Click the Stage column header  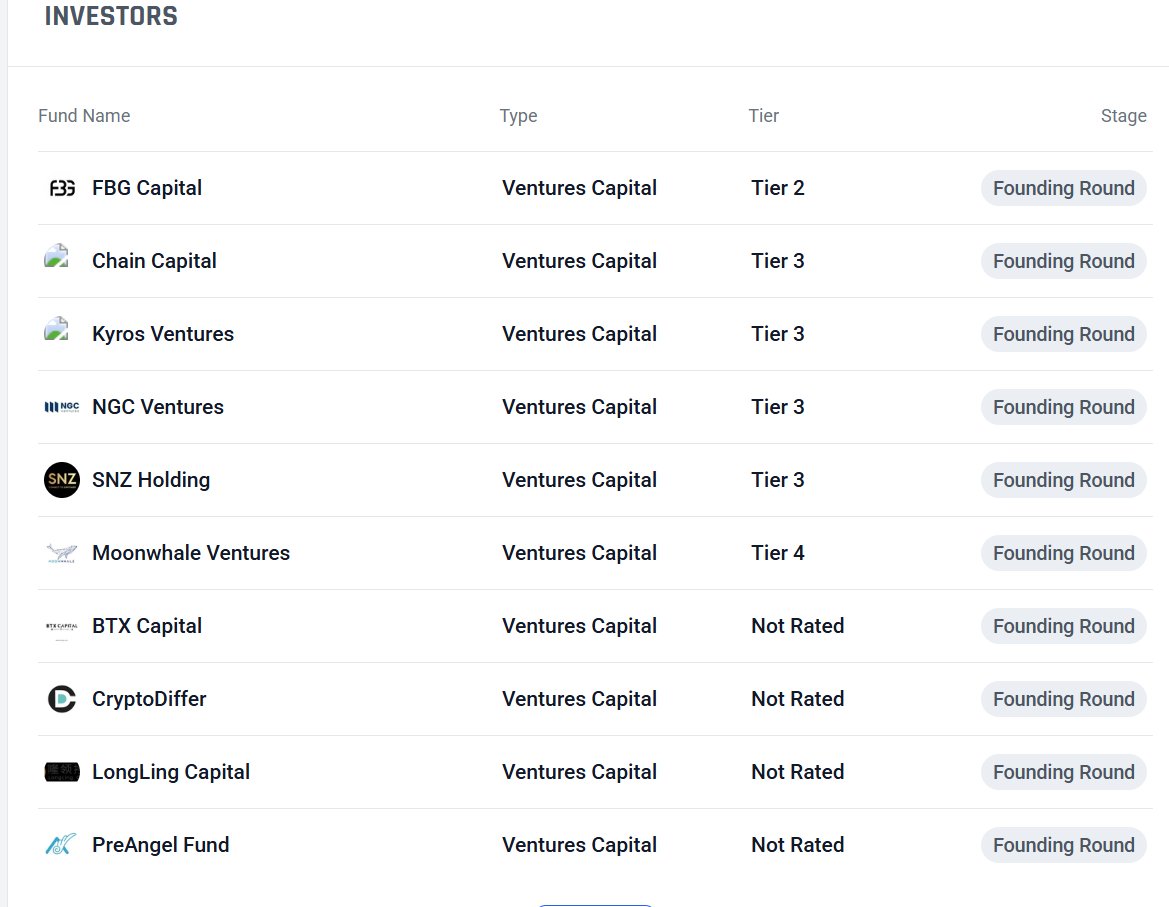pyautogui.click(x=1123, y=116)
